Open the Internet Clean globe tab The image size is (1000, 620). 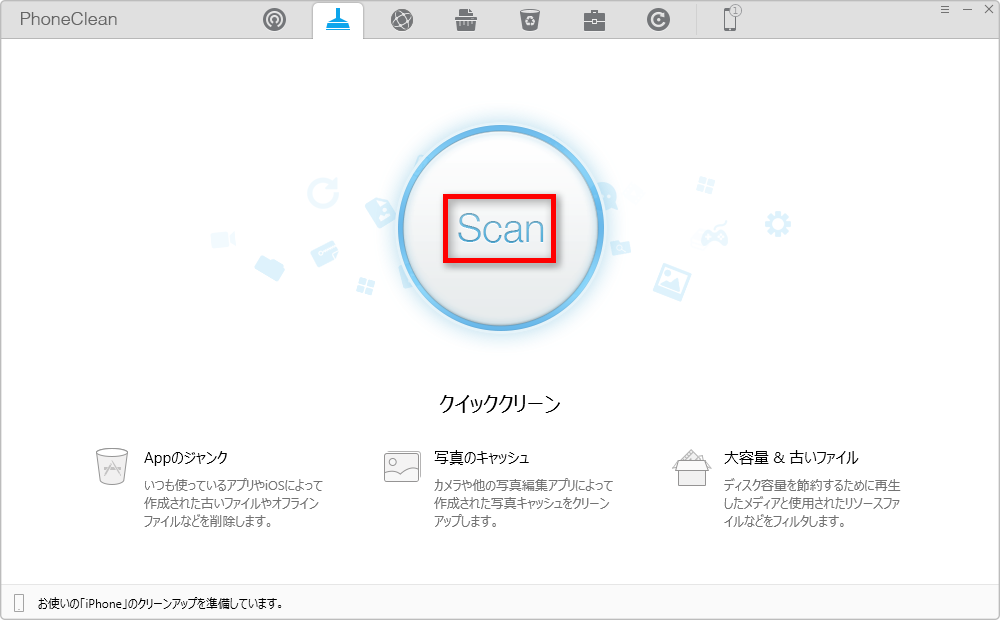[x=402, y=20]
